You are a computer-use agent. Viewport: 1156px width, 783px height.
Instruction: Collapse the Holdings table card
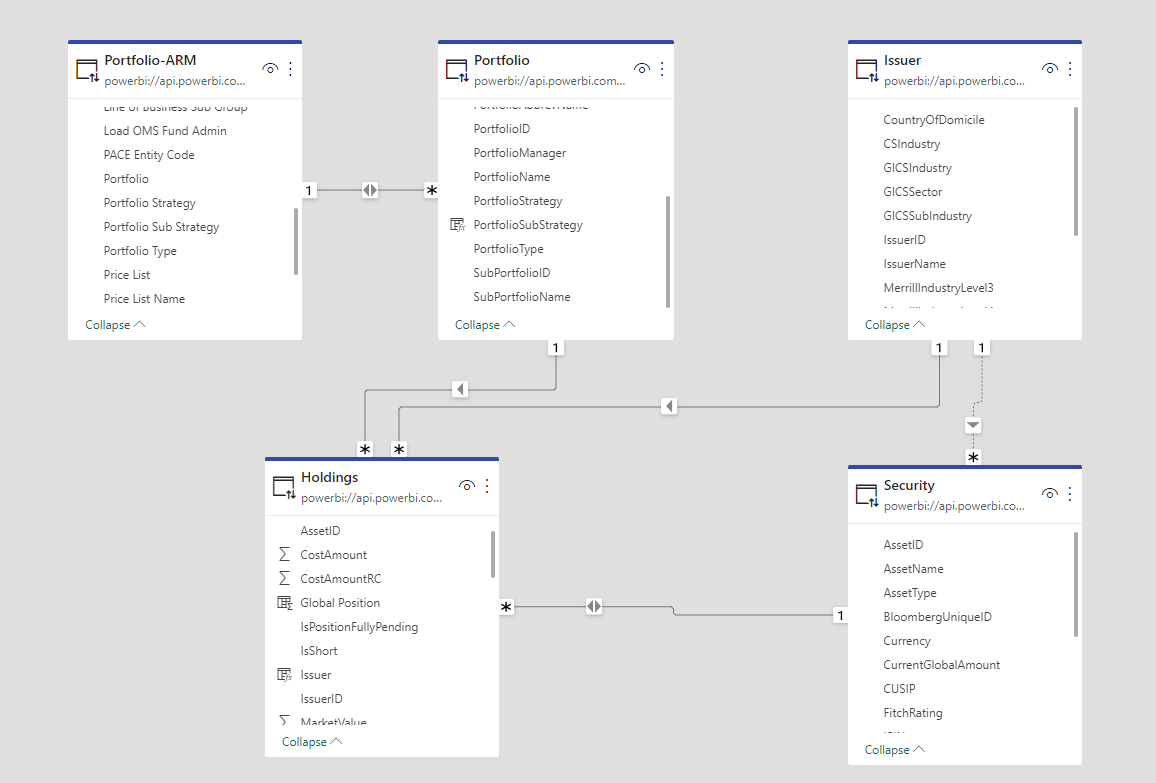[312, 742]
